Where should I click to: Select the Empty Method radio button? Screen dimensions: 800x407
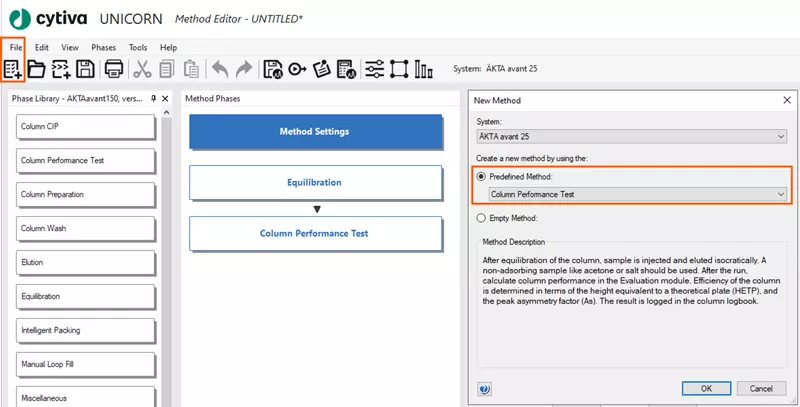(x=482, y=217)
